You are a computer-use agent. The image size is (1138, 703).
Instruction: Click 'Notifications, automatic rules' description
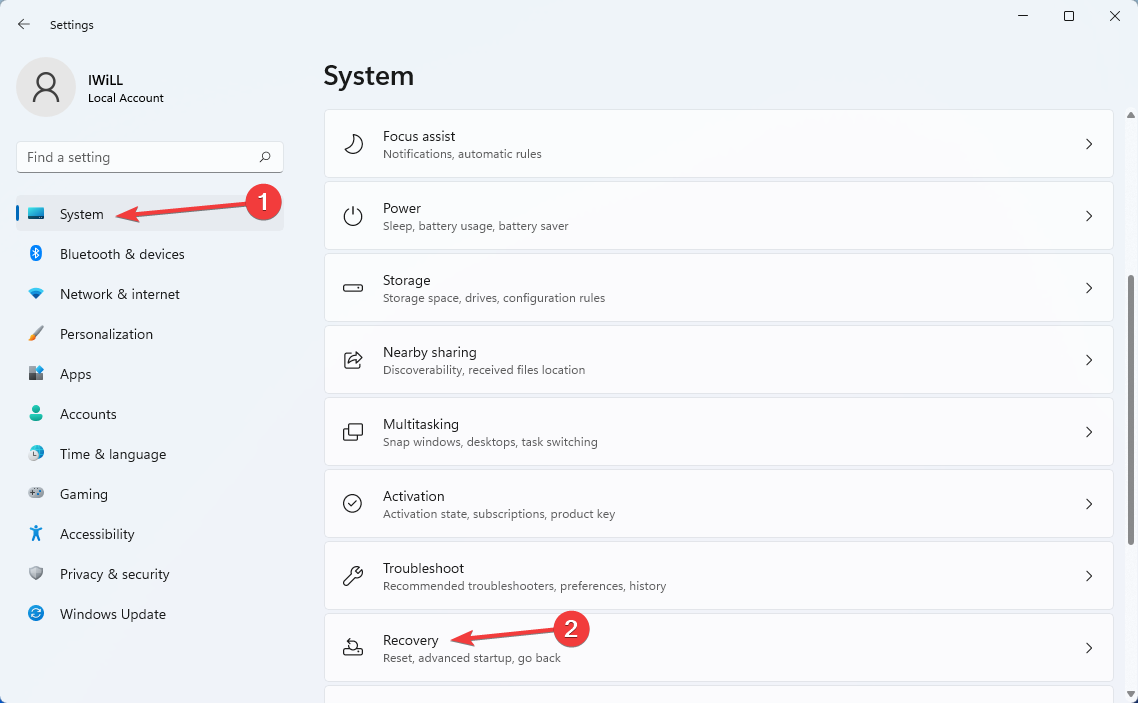(x=462, y=154)
